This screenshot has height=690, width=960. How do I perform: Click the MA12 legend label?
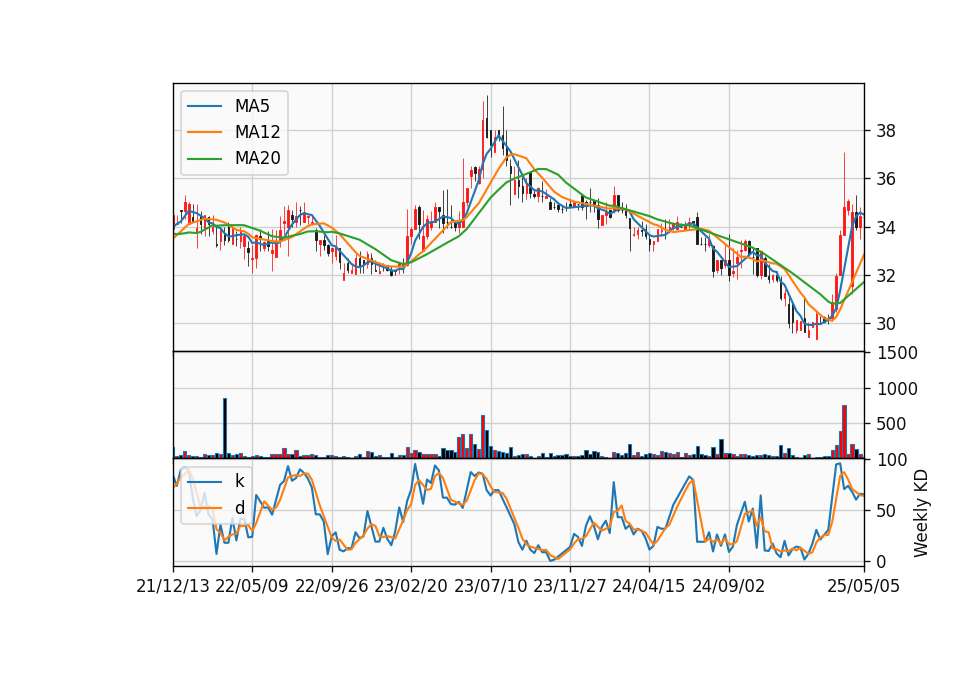(x=257, y=132)
